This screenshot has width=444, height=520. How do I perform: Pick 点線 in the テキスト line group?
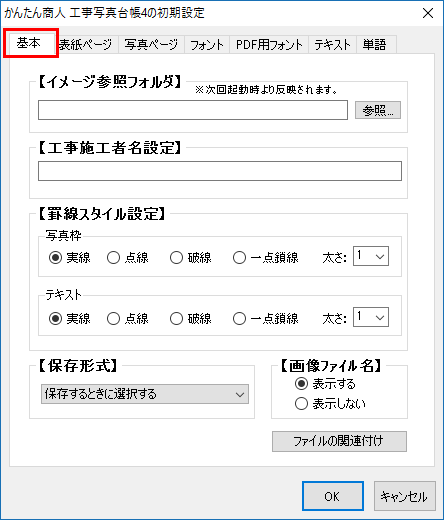pos(128,319)
